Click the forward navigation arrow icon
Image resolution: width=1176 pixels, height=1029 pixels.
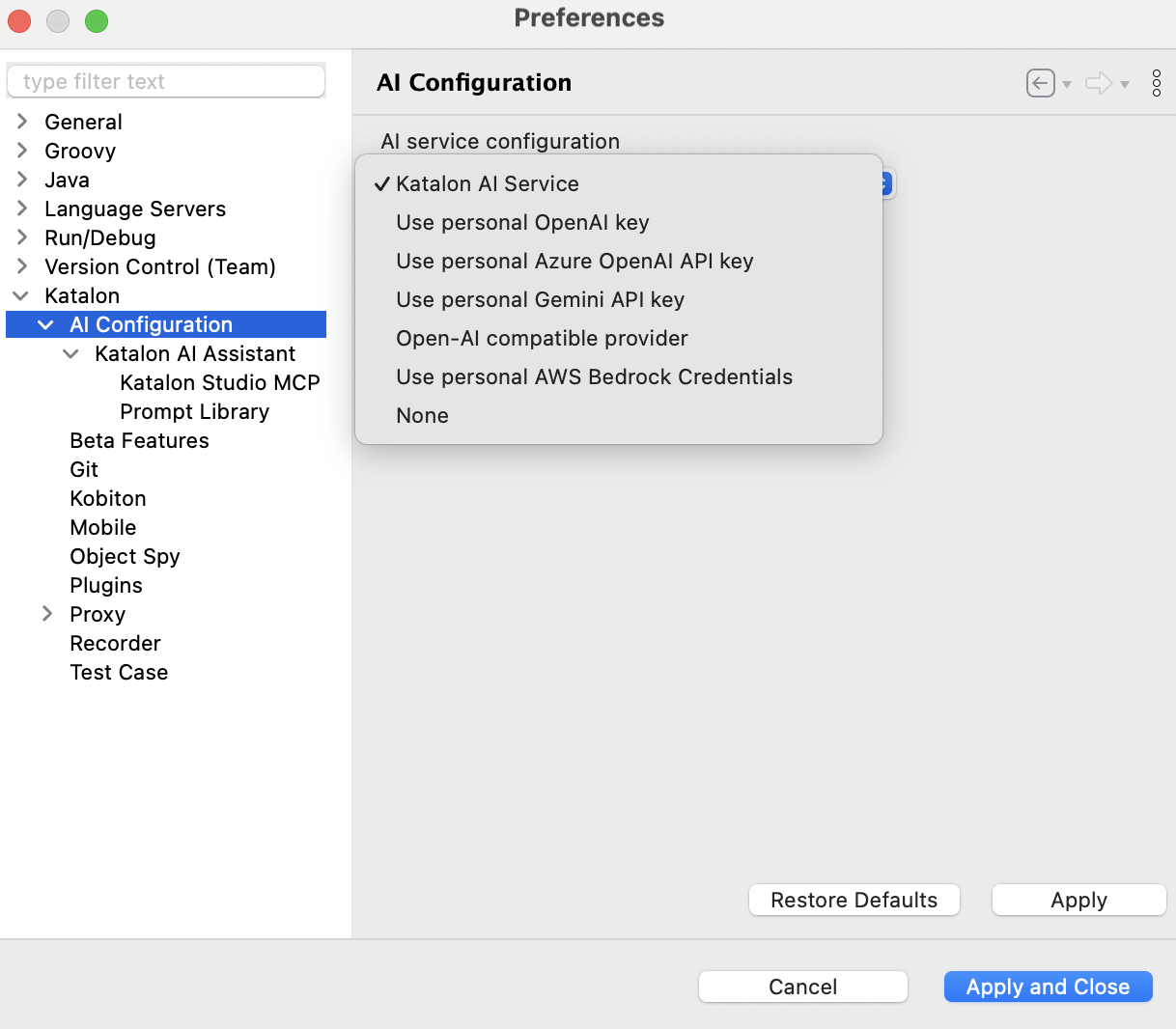click(x=1098, y=84)
